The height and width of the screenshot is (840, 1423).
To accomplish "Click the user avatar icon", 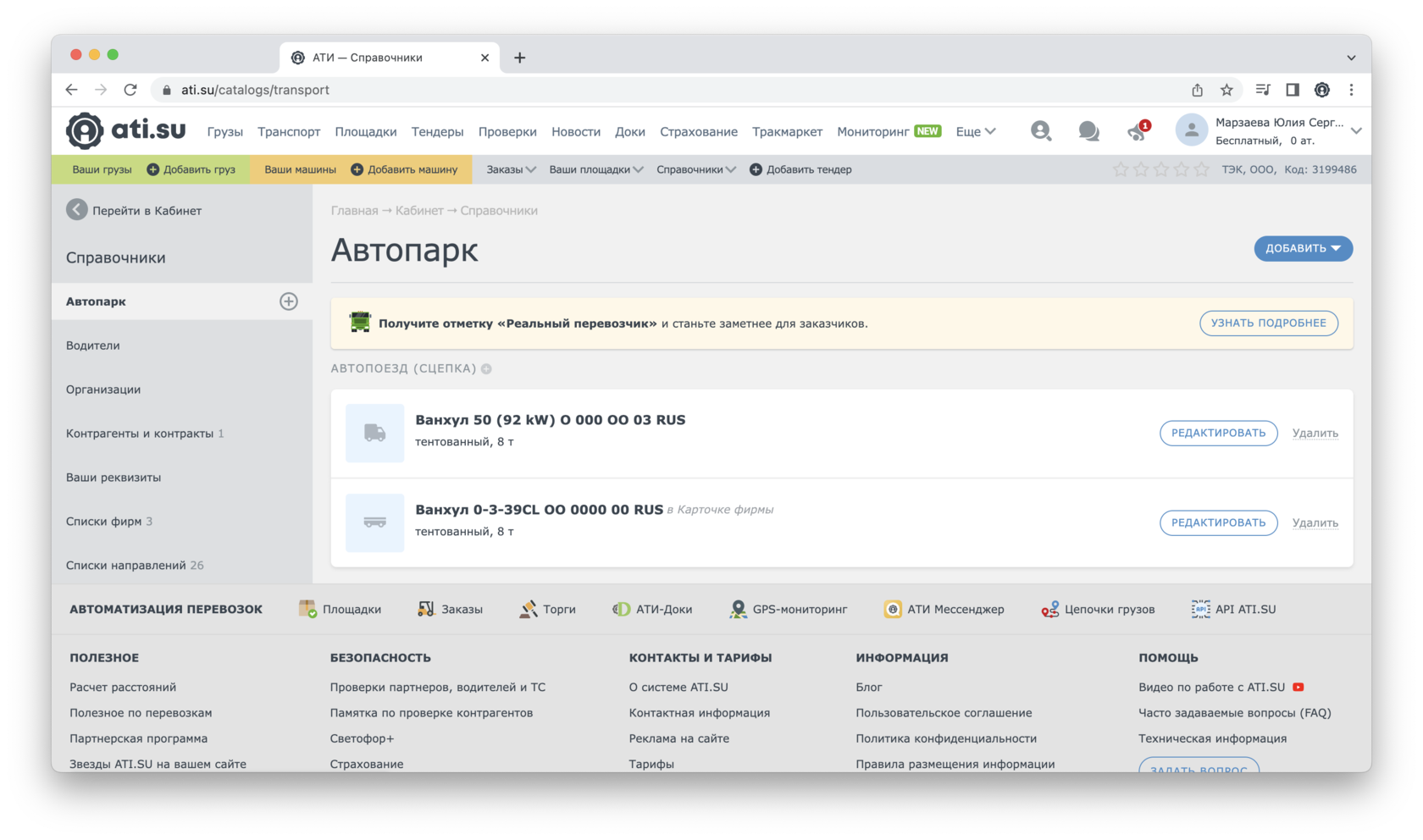I will click(x=1191, y=130).
